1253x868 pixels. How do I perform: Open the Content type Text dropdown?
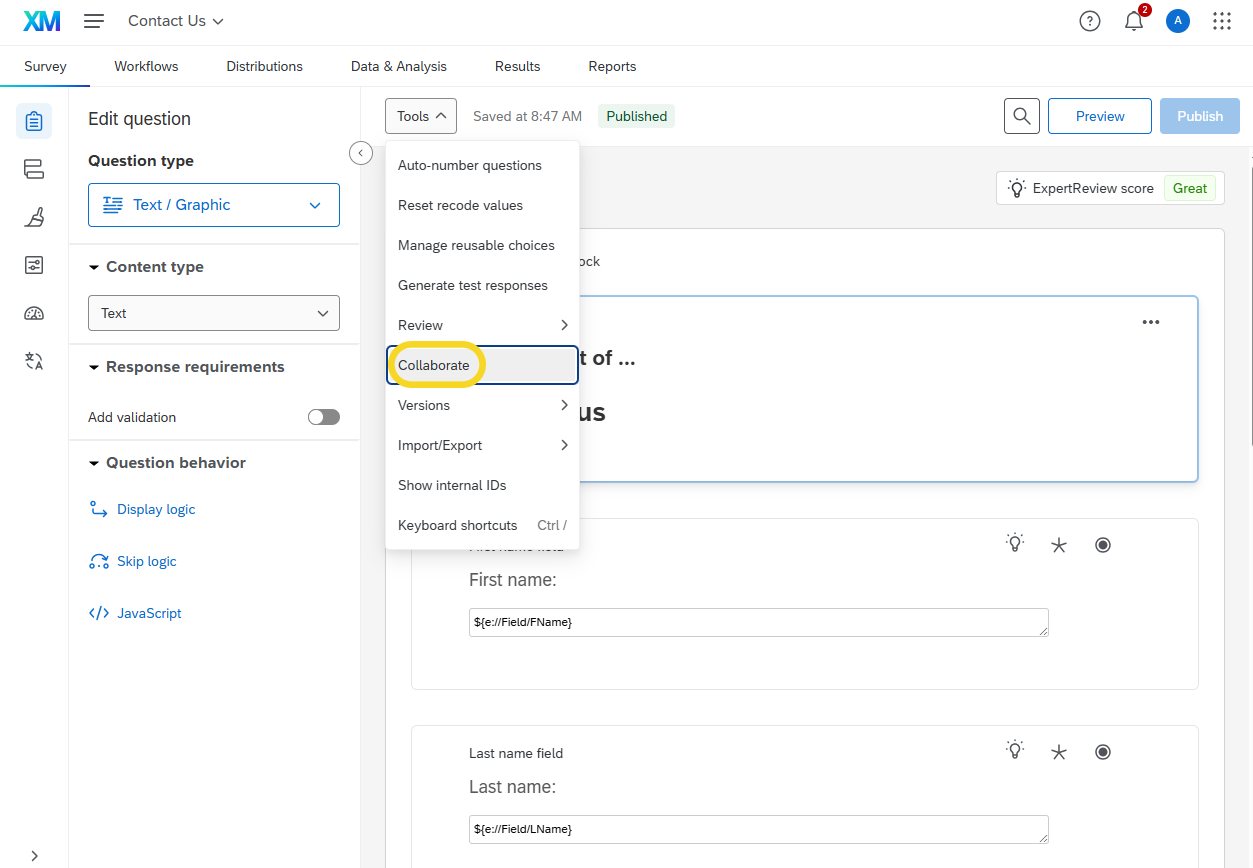[x=214, y=313]
